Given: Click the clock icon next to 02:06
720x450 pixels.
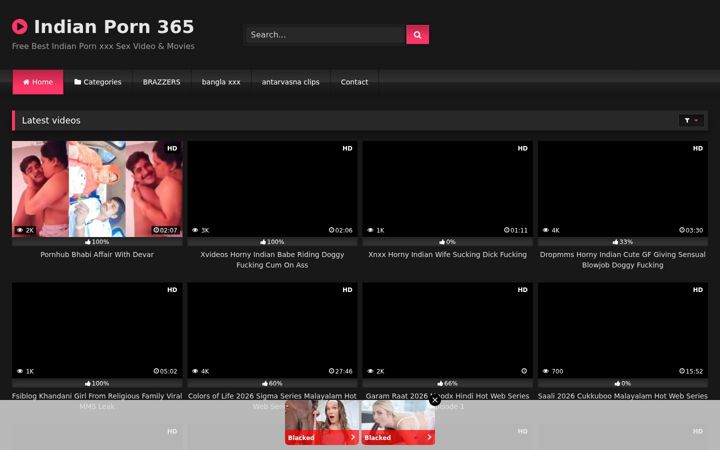Looking at the screenshot, I should pyautogui.click(x=332, y=230).
